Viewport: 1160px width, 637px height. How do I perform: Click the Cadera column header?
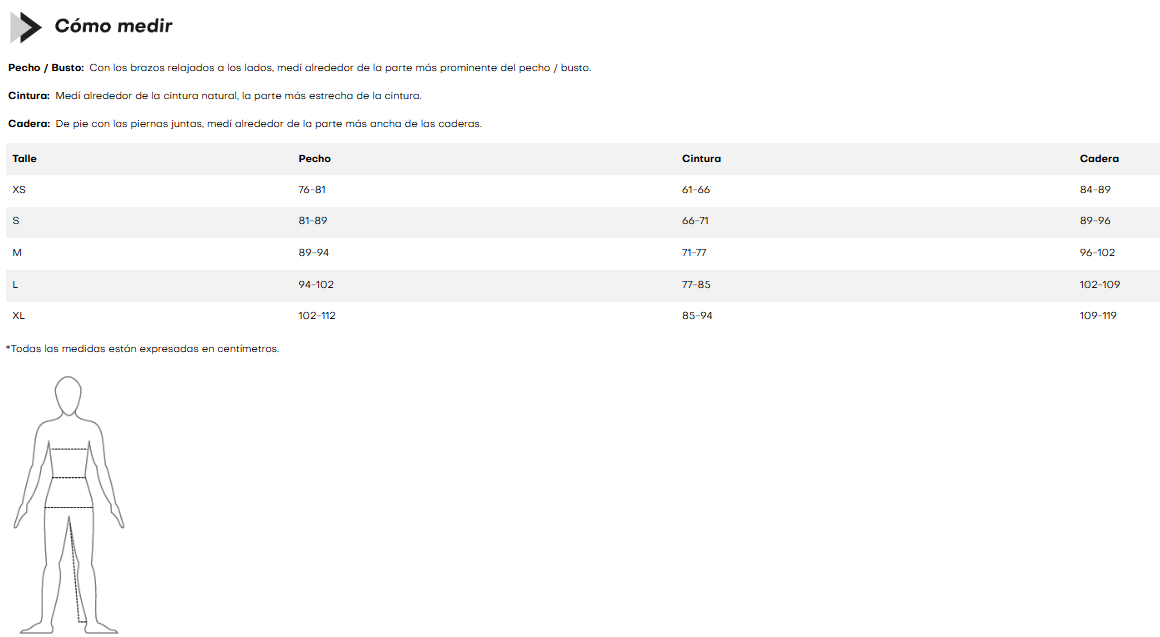[1099, 159]
